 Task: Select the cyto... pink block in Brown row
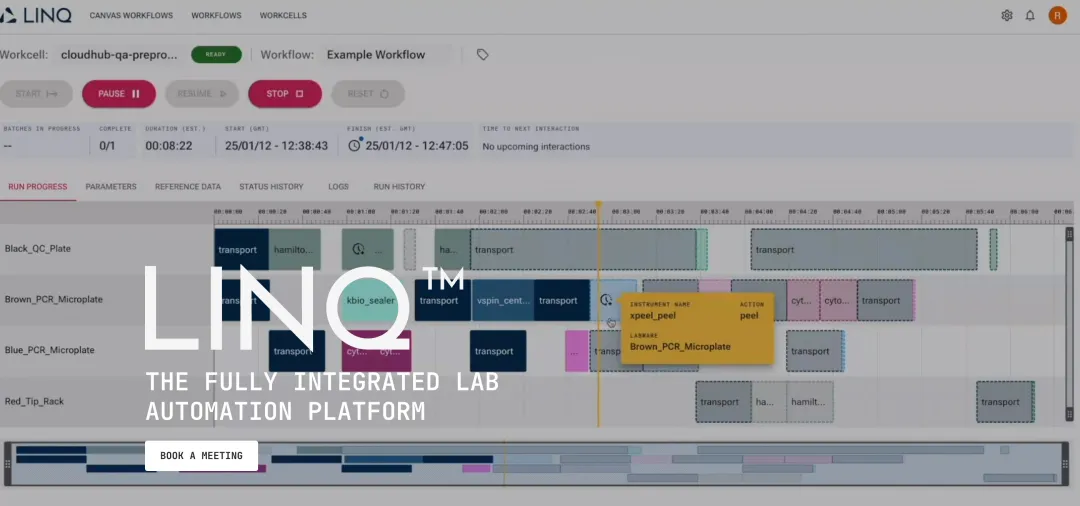click(838, 300)
